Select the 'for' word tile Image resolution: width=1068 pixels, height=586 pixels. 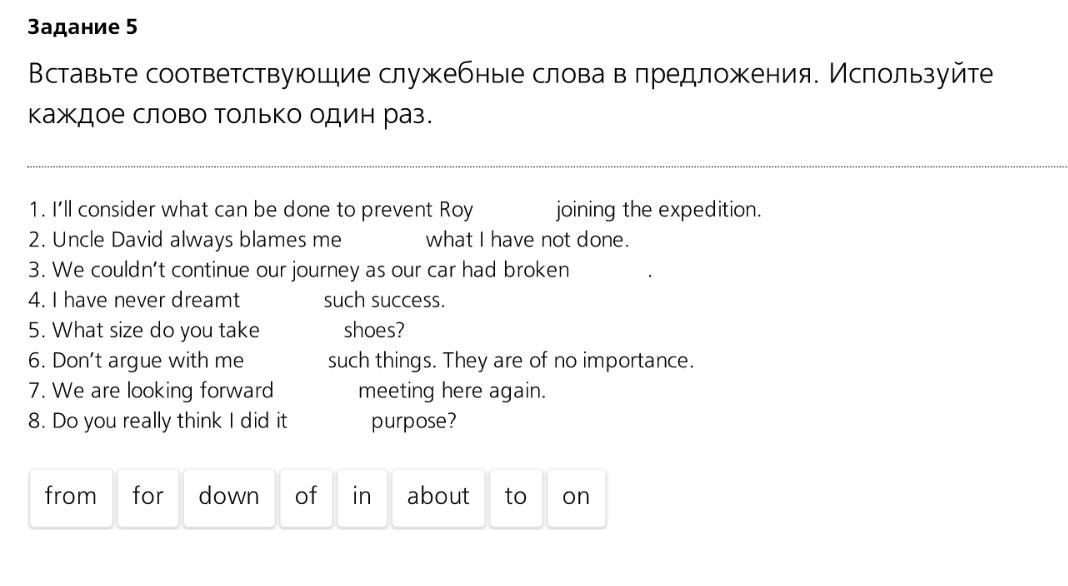pyautogui.click(x=147, y=497)
